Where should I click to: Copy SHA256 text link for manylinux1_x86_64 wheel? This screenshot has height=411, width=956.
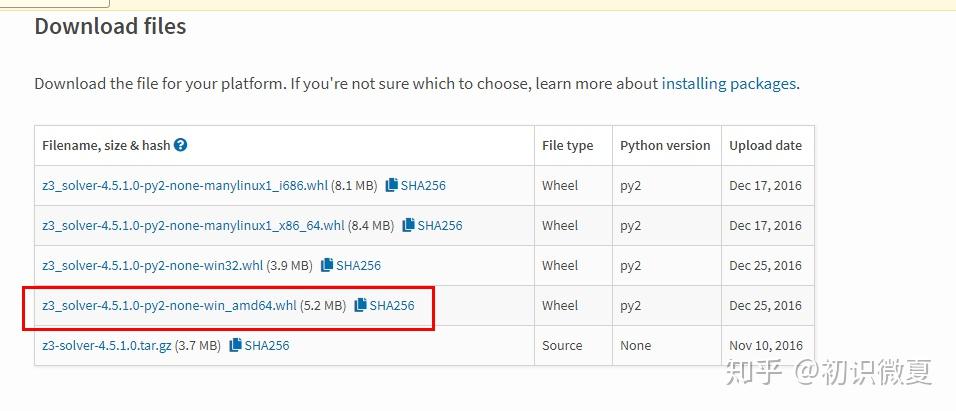tap(440, 225)
